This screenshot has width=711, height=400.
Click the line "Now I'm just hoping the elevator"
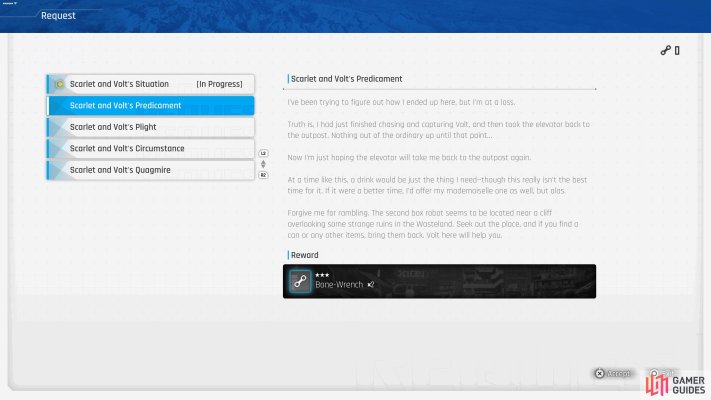point(409,157)
